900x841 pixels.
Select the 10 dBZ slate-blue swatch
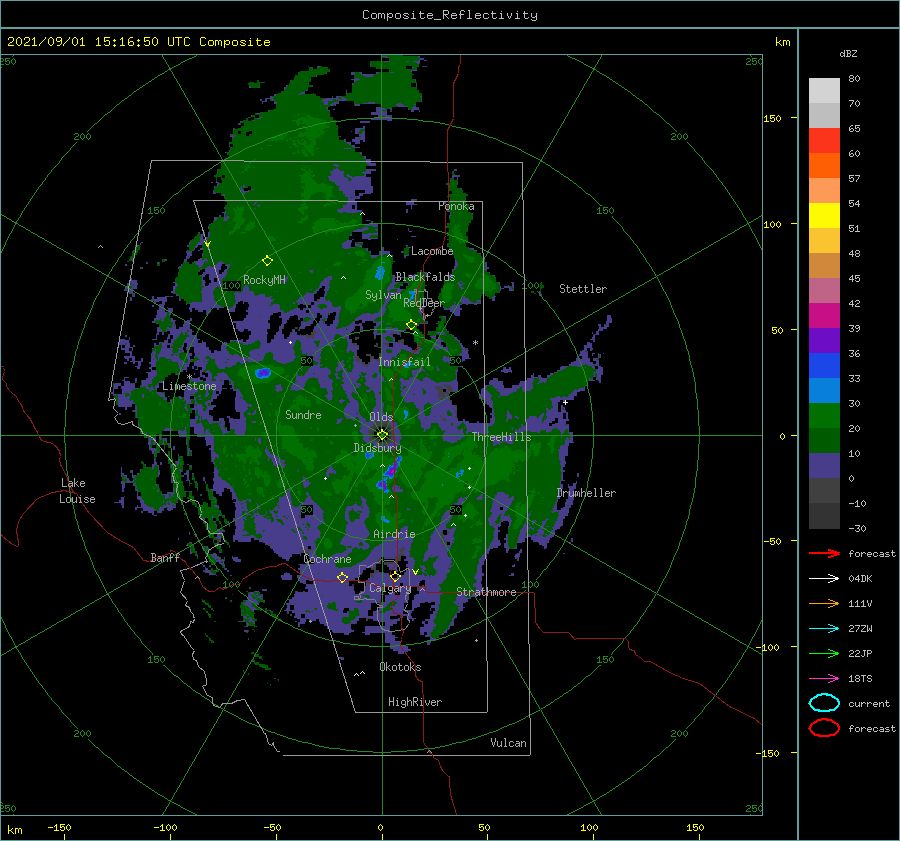click(x=824, y=466)
